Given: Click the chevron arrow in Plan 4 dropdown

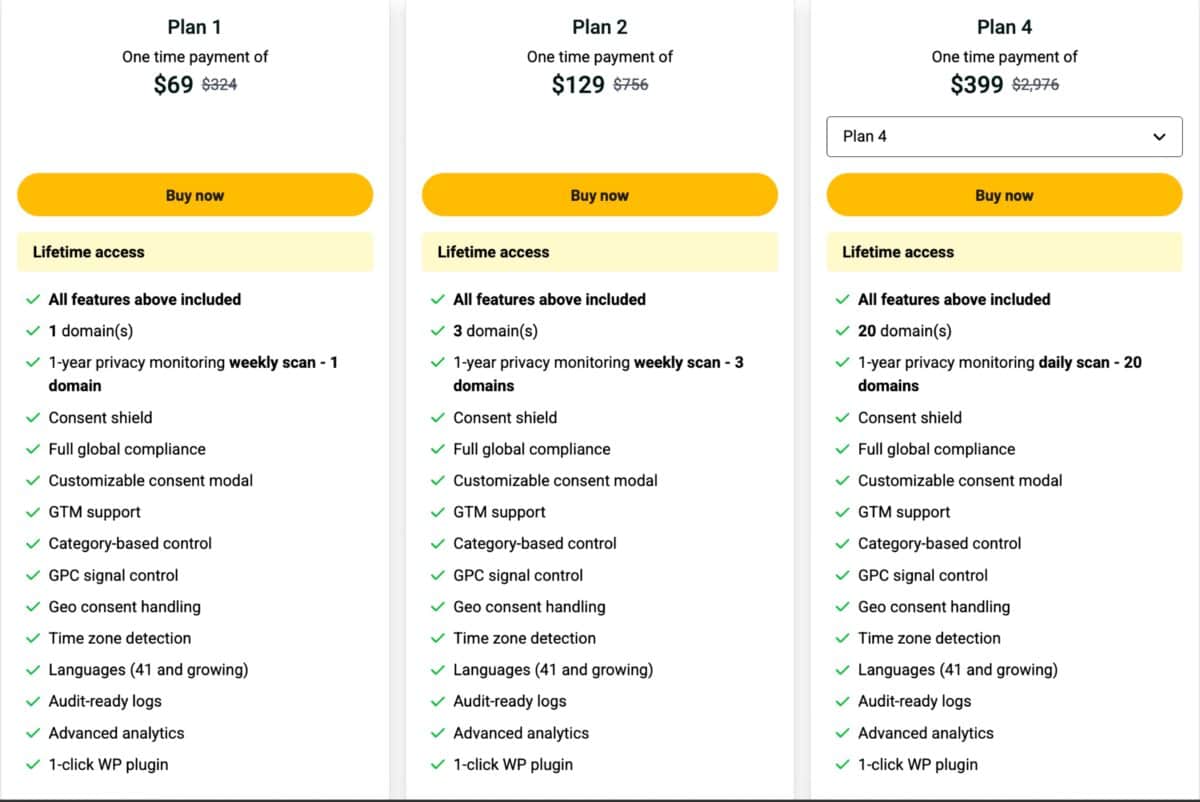Looking at the screenshot, I should (x=1159, y=137).
